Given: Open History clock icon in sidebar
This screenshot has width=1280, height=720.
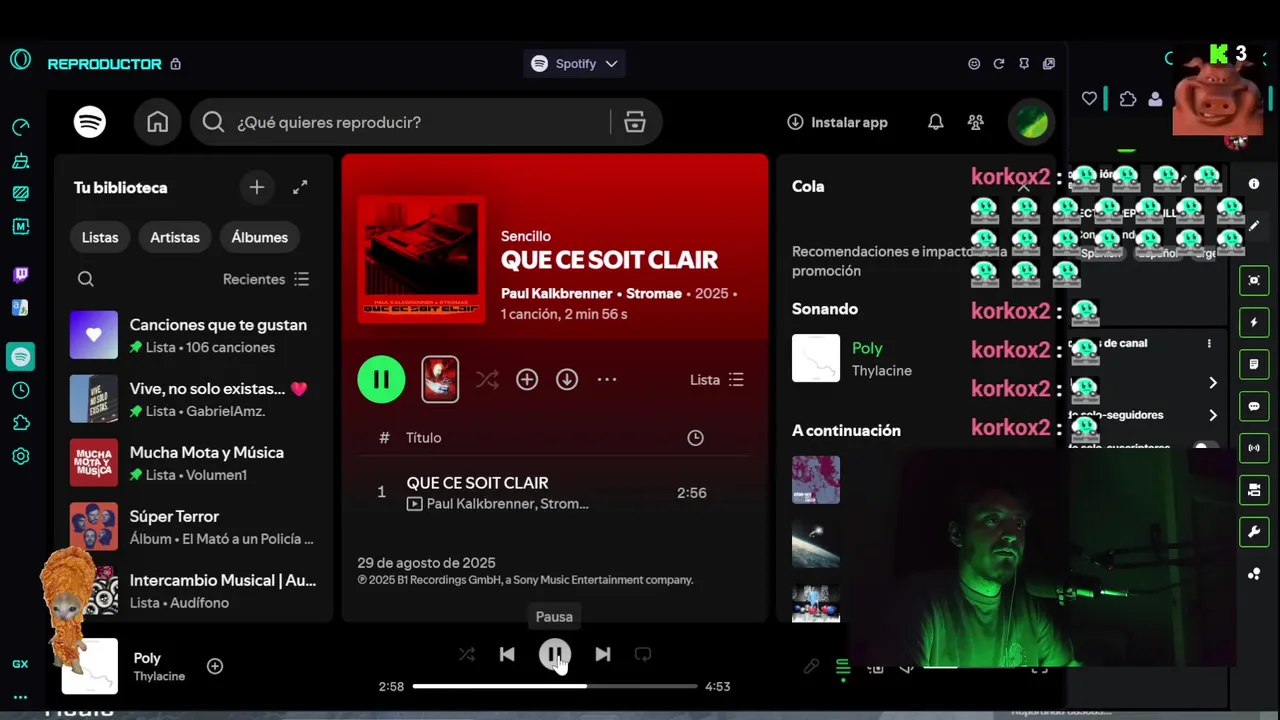Looking at the screenshot, I should tap(20, 390).
